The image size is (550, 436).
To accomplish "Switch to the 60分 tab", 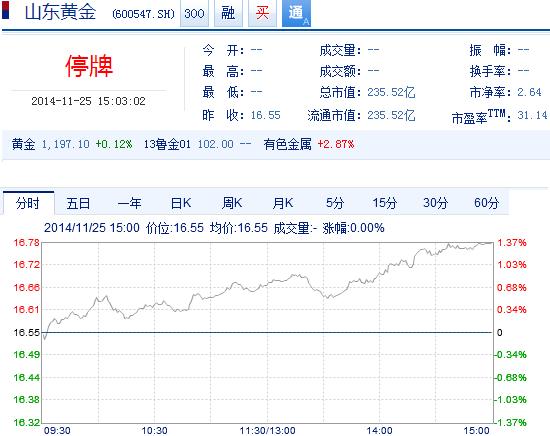I will (487, 203).
